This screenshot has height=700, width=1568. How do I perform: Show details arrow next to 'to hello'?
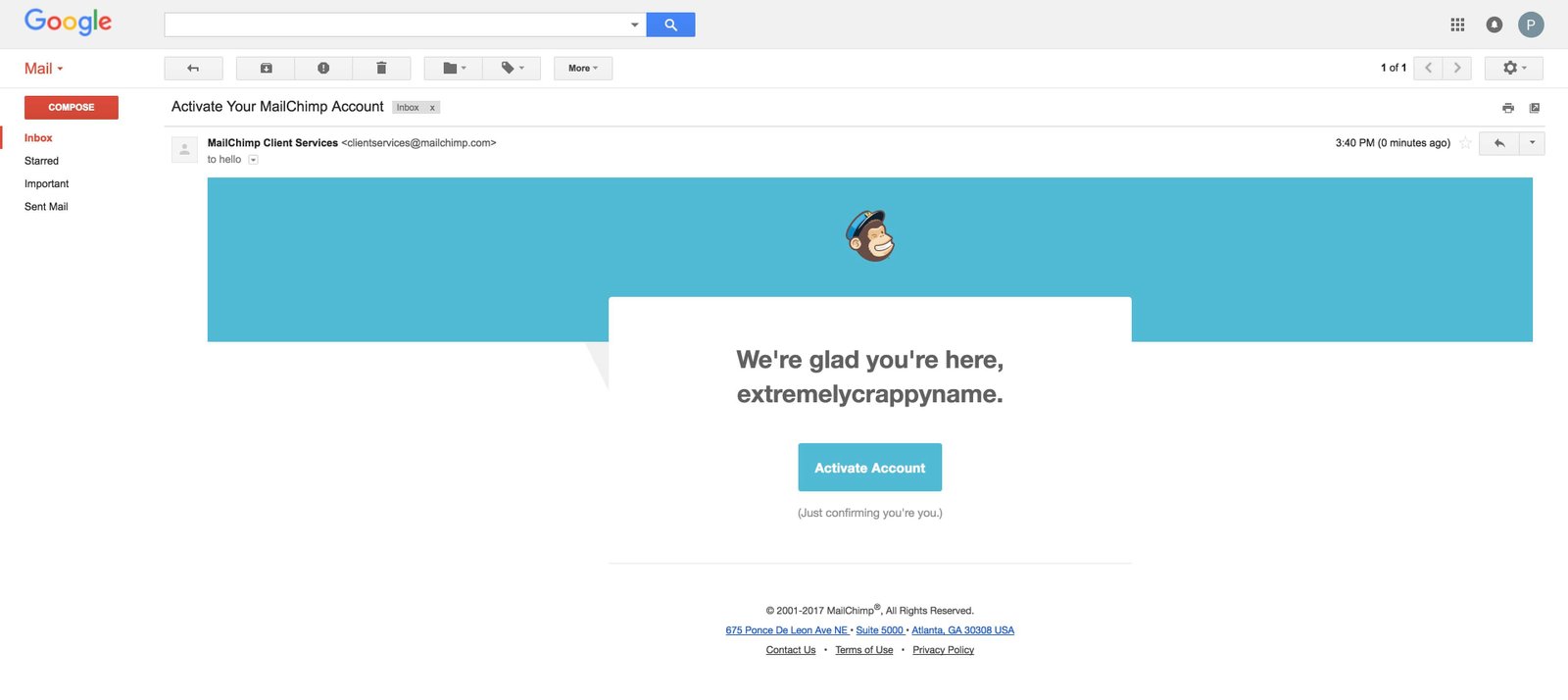point(253,160)
